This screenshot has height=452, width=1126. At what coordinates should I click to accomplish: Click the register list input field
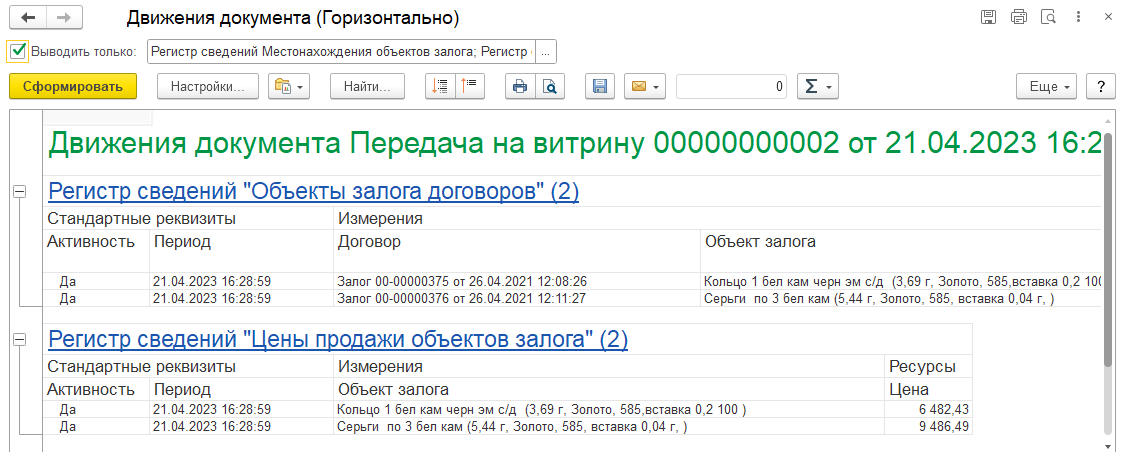click(341, 52)
